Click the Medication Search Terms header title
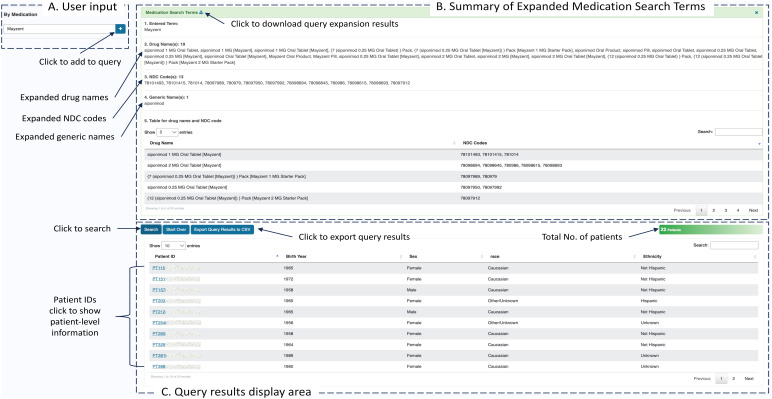Screen dimensions: 772x399 pos(170,12)
